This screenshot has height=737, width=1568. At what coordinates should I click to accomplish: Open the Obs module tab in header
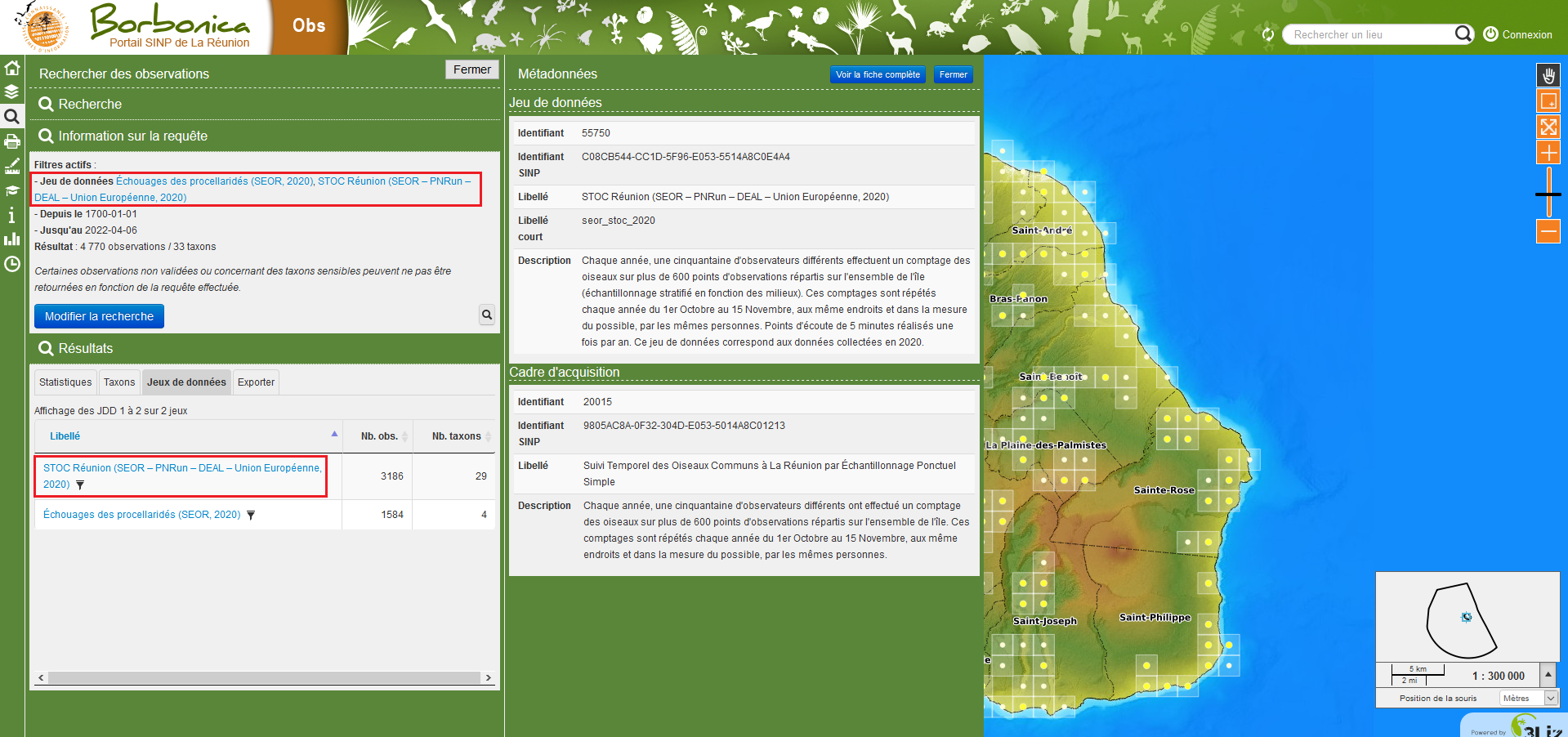click(x=309, y=26)
